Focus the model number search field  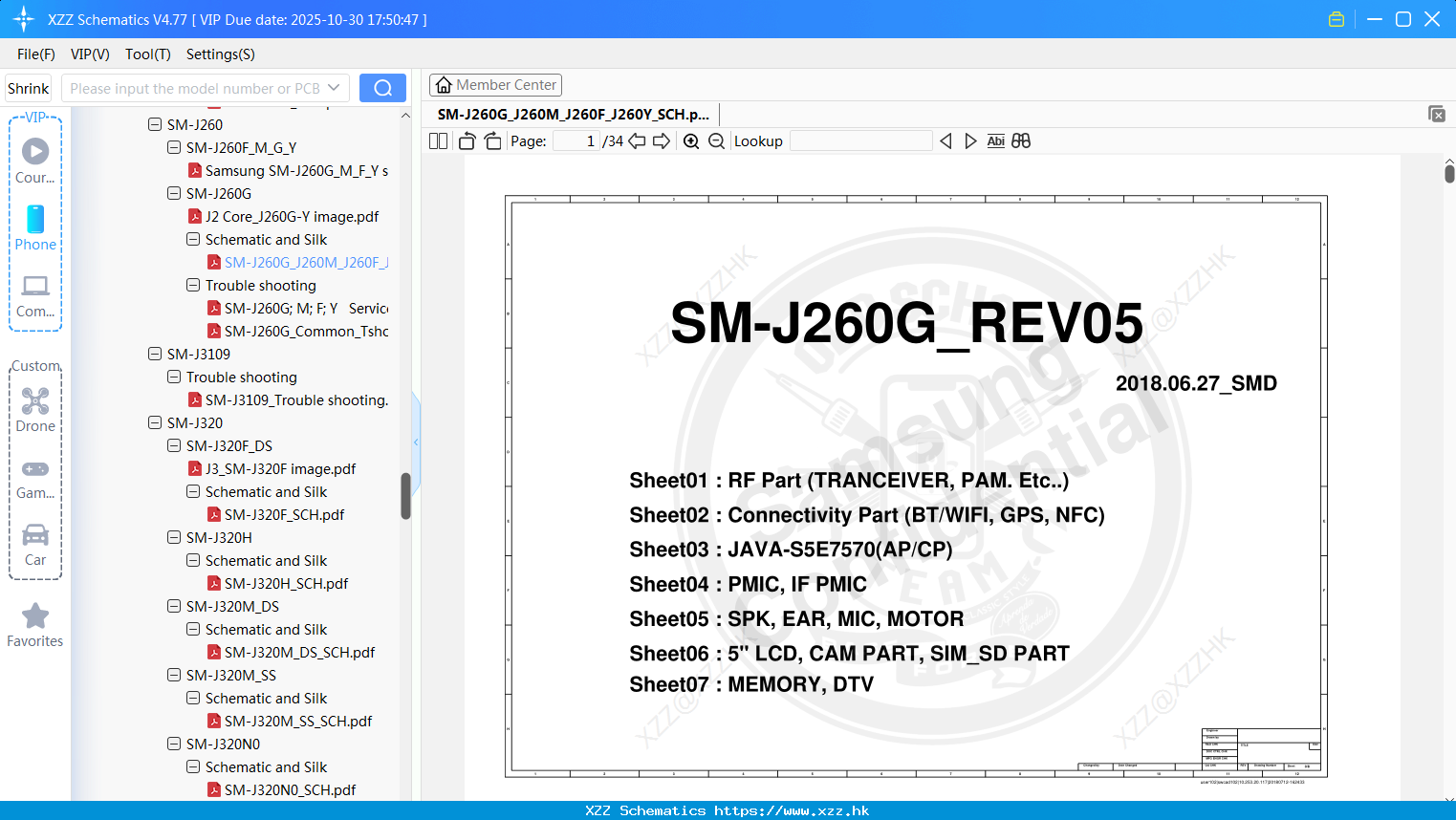[195, 88]
